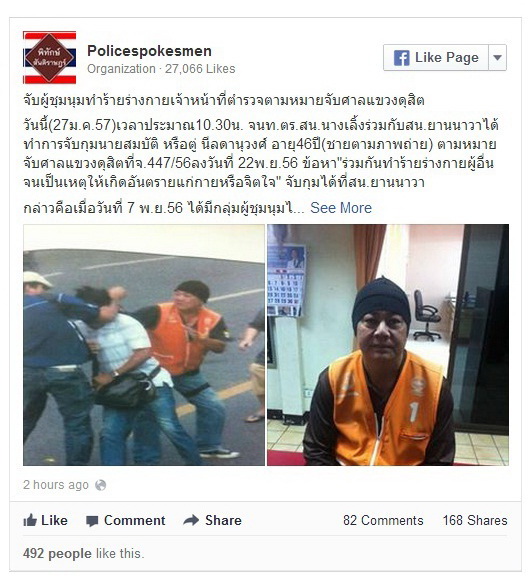Screen dimensions: 530x577
Task: Click the speech bubble Comment icon
Action: tap(92, 521)
